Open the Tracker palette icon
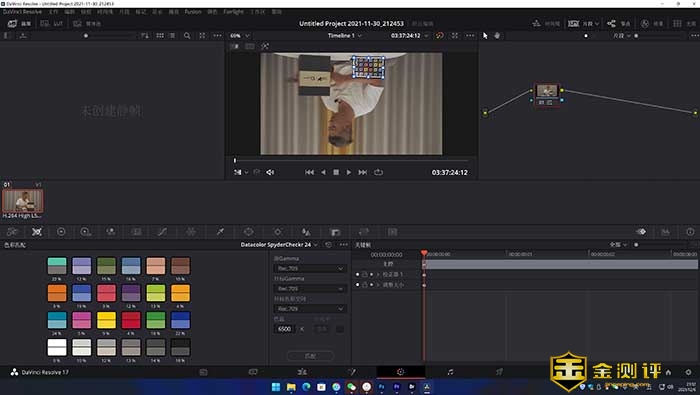 278,232
